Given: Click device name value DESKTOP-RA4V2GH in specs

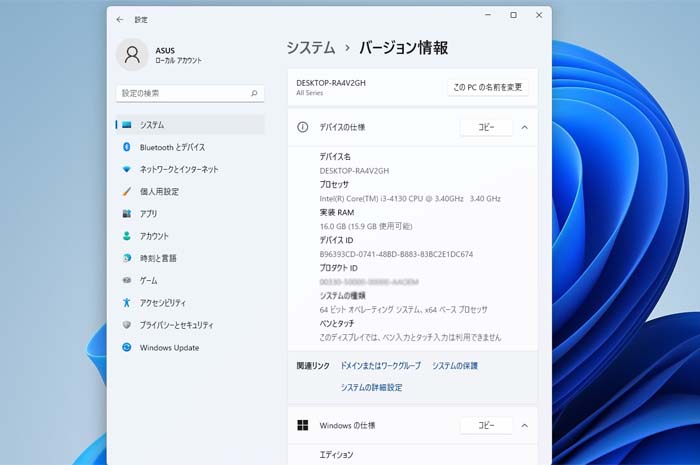Looking at the screenshot, I should pos(354,170).
